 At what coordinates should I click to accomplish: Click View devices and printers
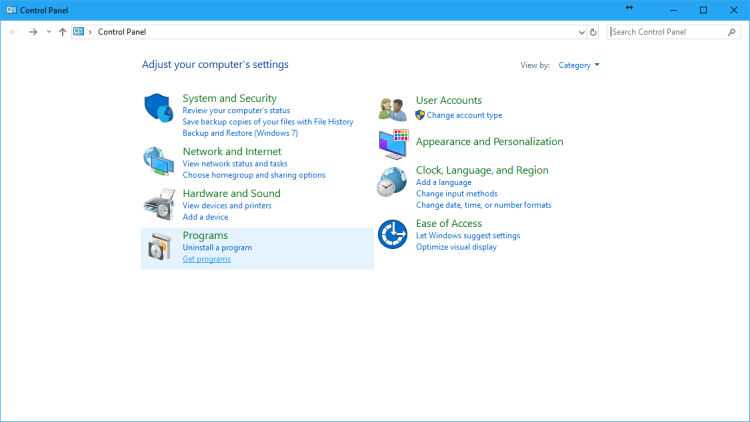(x=227, y=206)
